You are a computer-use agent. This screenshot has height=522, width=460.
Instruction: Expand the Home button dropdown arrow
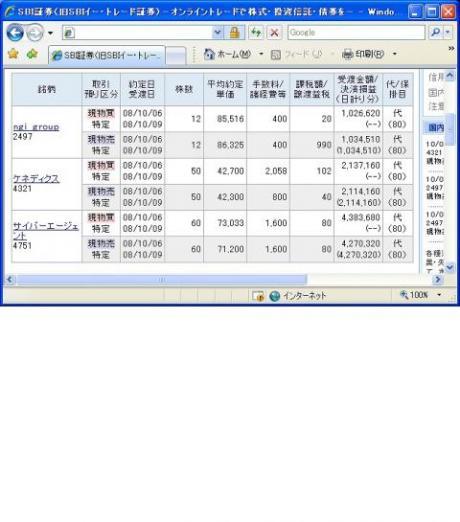(261, 54)
